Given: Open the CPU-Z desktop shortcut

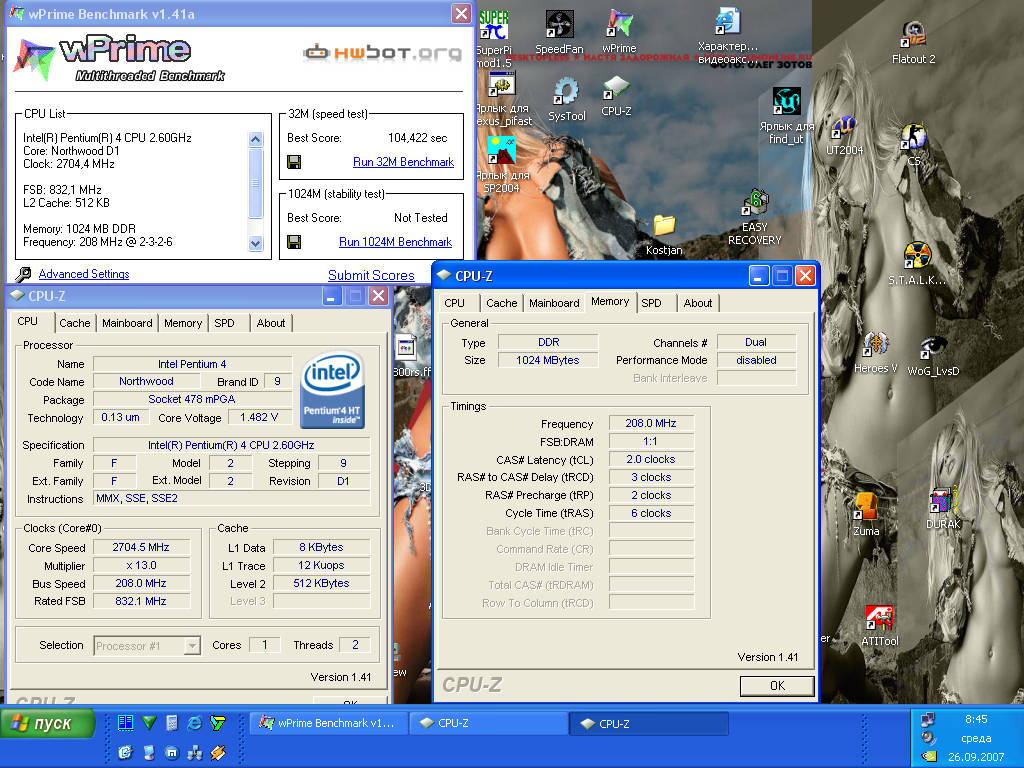Looking at the screenshot, I should pos(616,89).
